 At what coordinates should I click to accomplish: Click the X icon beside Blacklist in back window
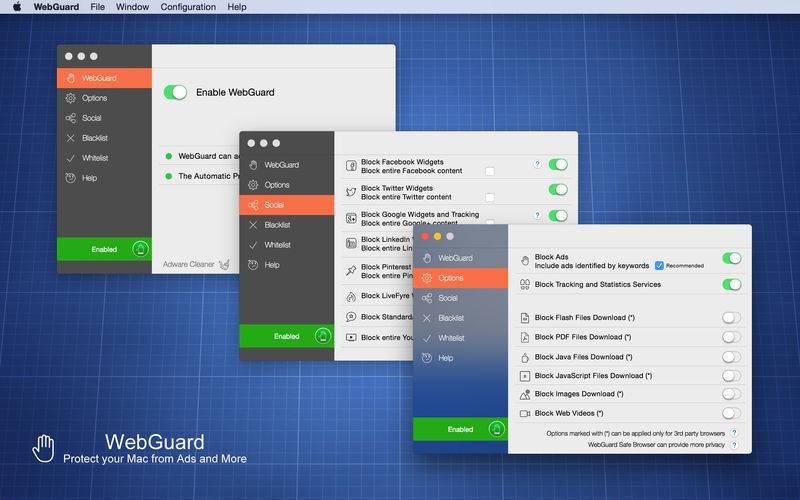[70, 138]
